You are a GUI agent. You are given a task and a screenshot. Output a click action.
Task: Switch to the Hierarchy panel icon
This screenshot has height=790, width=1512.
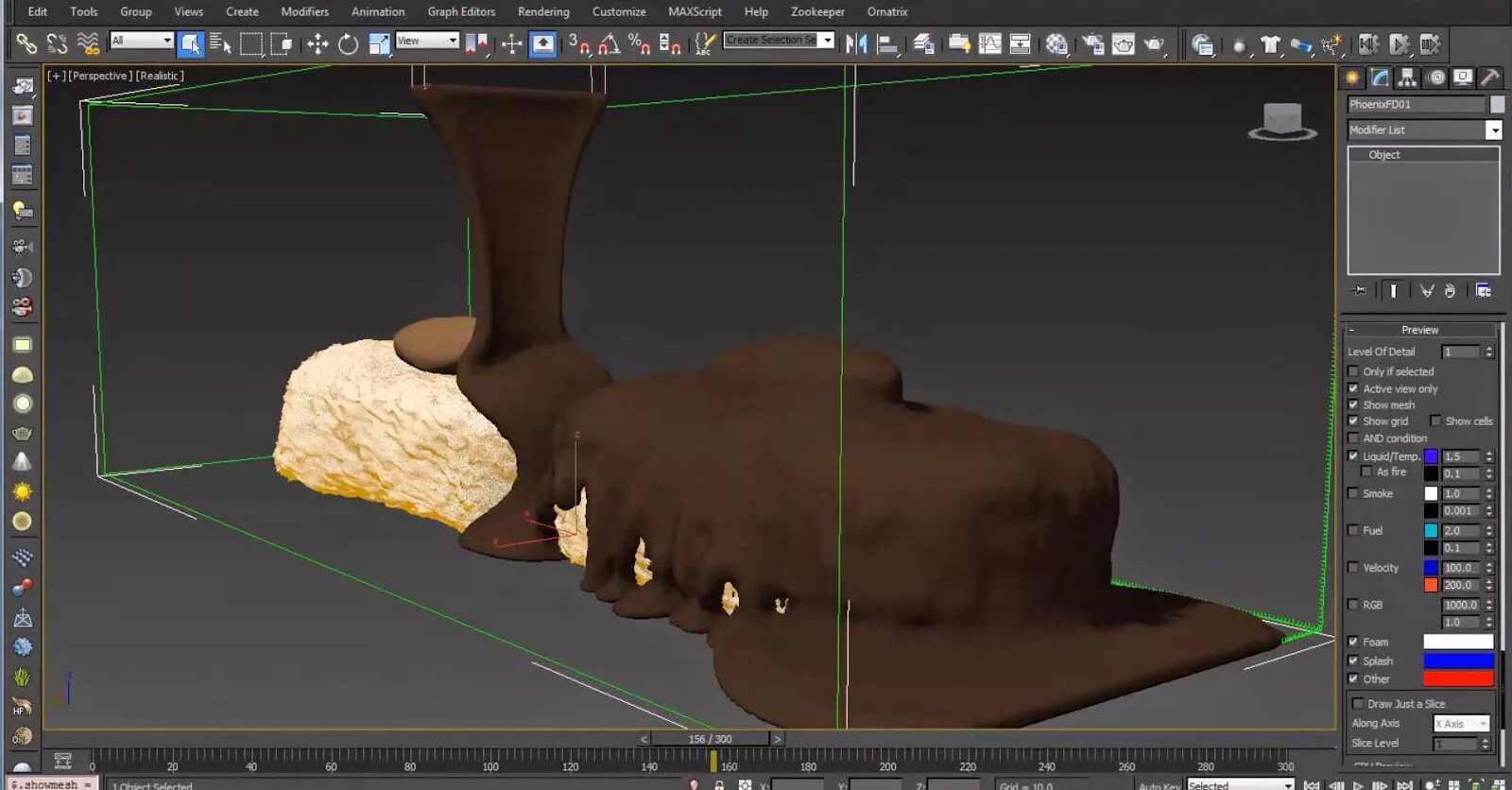pyautogui.click(x=1407, y=77)
